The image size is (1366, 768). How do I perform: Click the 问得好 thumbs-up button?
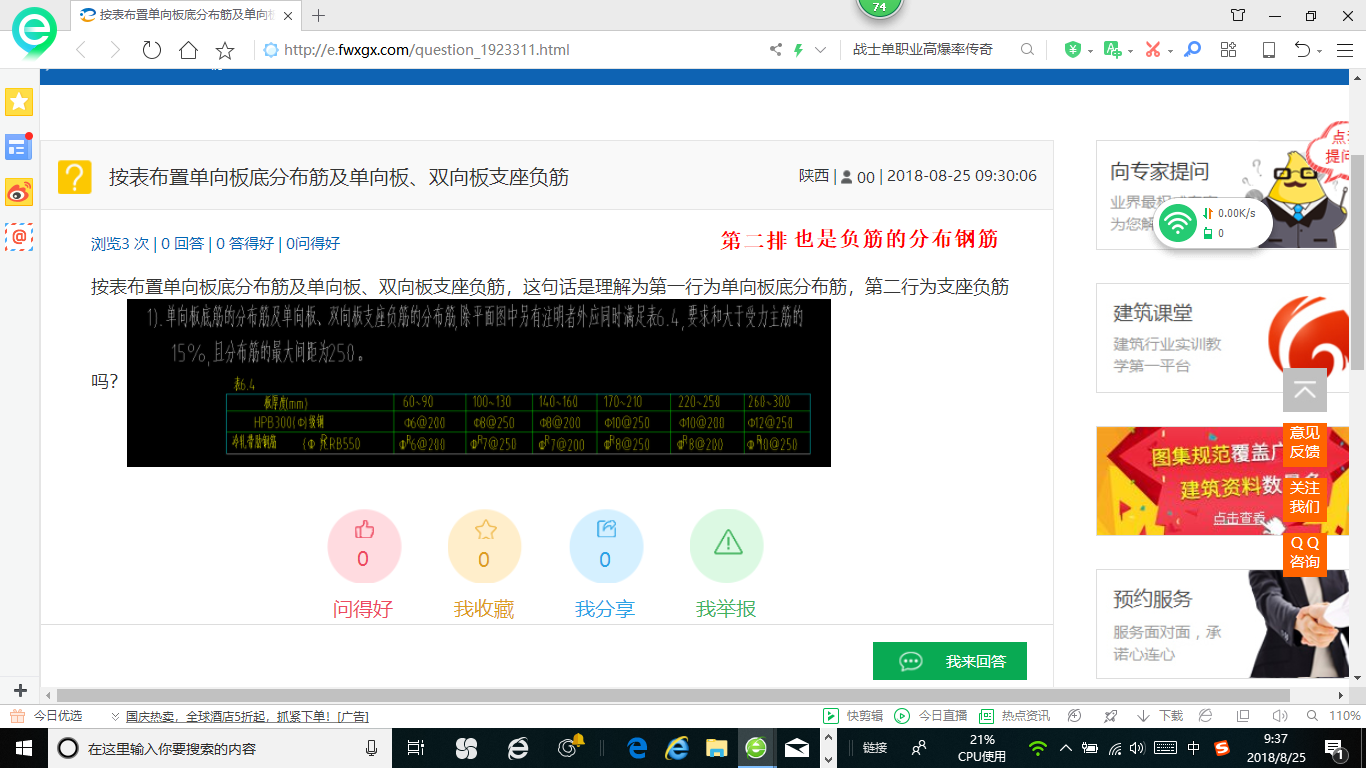pyautogui.click(x=364, y=546)
